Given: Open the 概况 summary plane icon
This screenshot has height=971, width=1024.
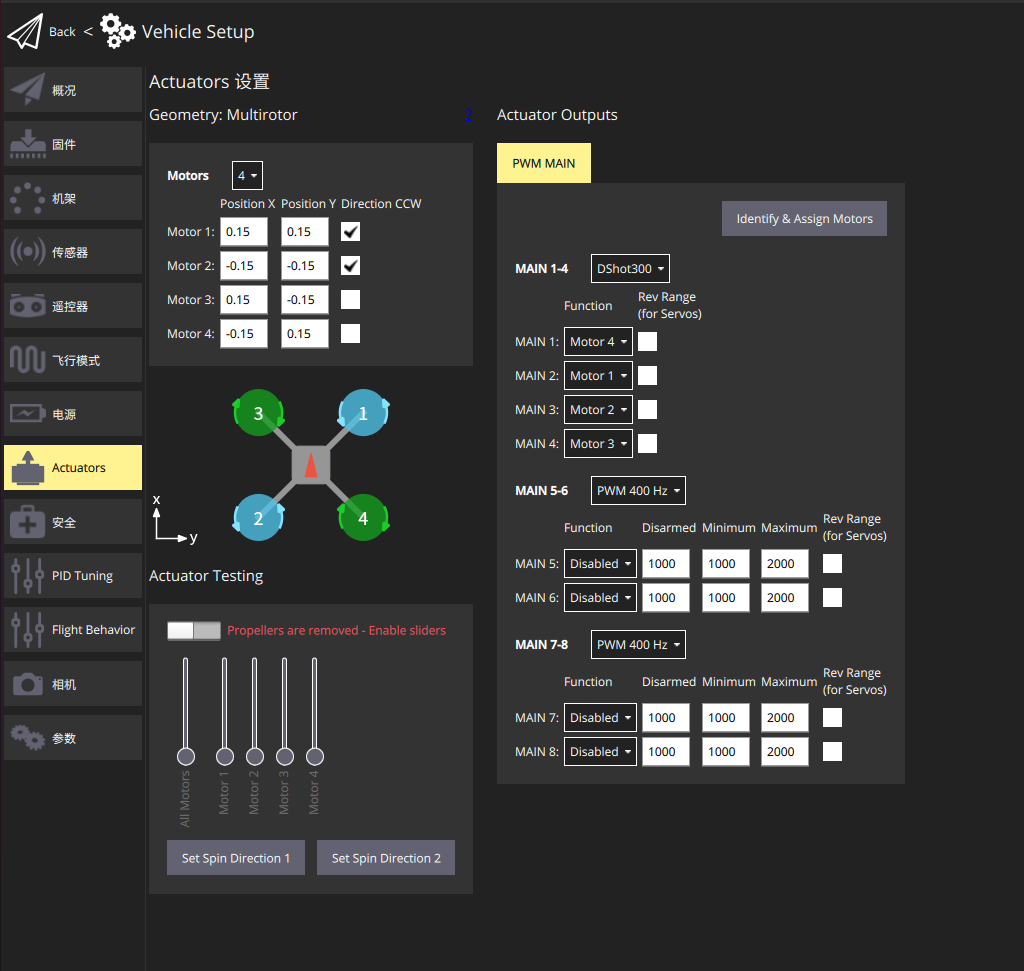Looking at the screenshot, I should 28,89.
